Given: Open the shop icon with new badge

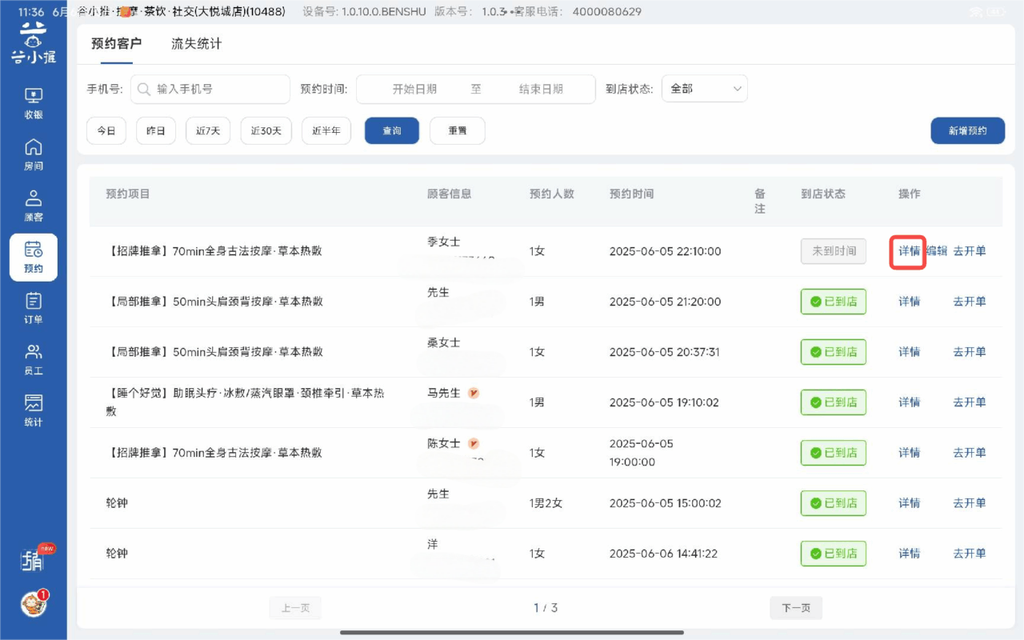Looking at the screenshot, I should [35, 558].
